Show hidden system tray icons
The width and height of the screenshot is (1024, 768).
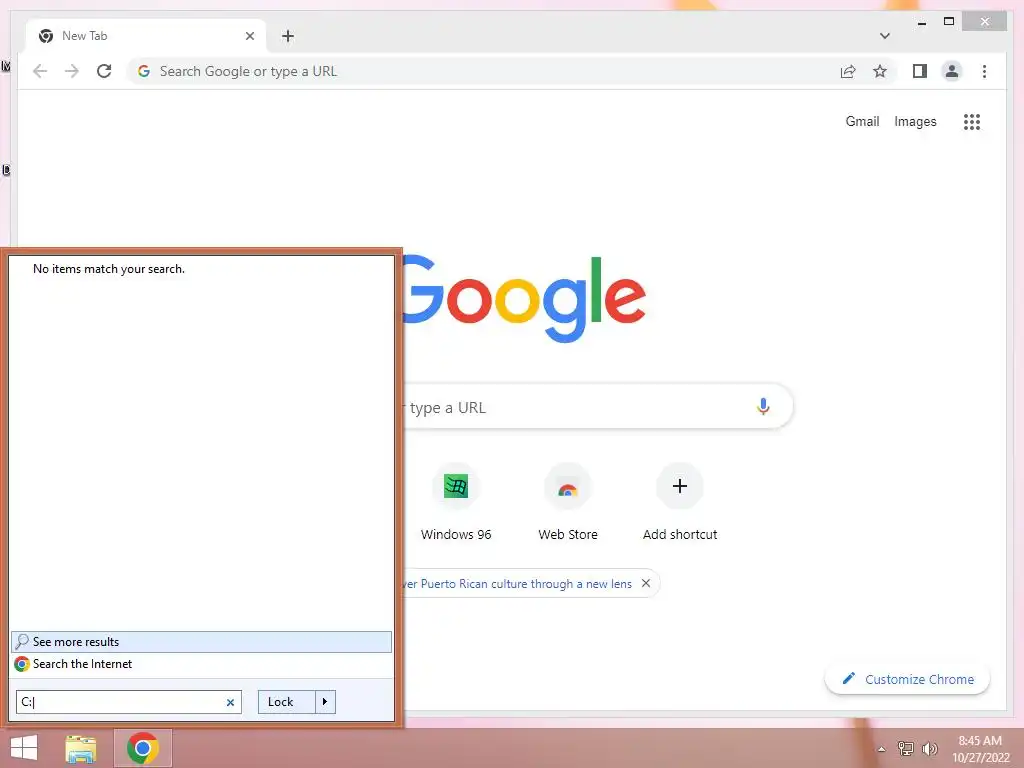pyautogui.click(x=881, y=748)
